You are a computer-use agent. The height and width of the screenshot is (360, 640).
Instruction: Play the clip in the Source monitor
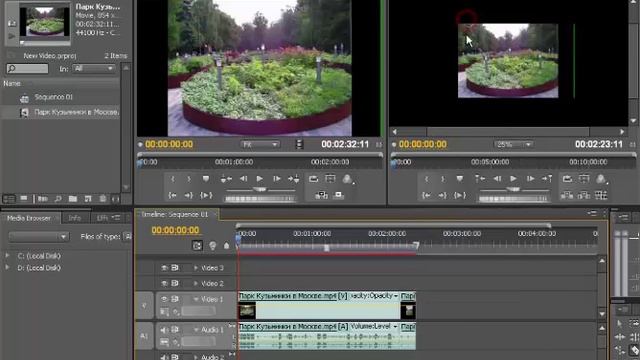point(260,179)
